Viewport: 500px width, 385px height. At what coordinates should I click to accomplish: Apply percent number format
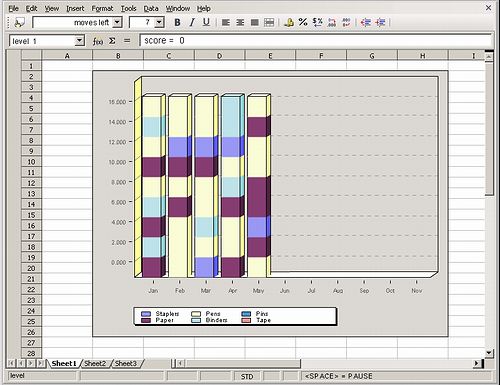pos(303,22)
